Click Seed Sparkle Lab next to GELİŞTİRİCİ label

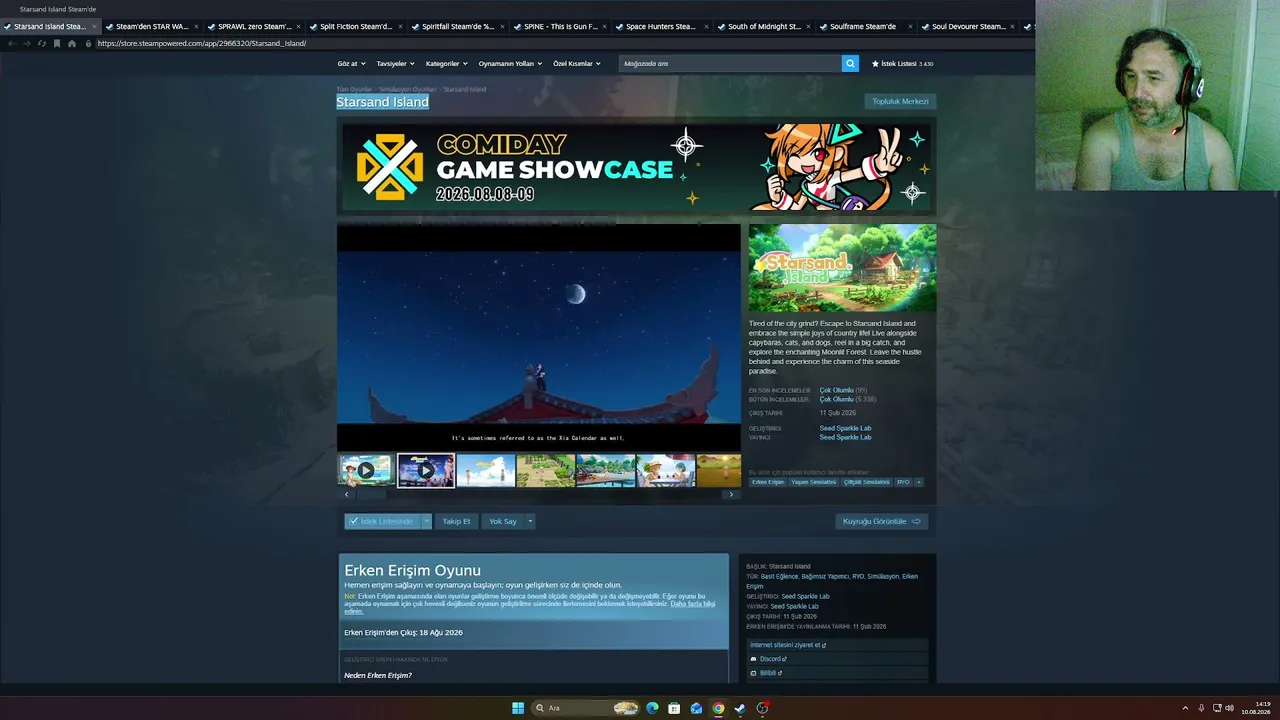845,428
